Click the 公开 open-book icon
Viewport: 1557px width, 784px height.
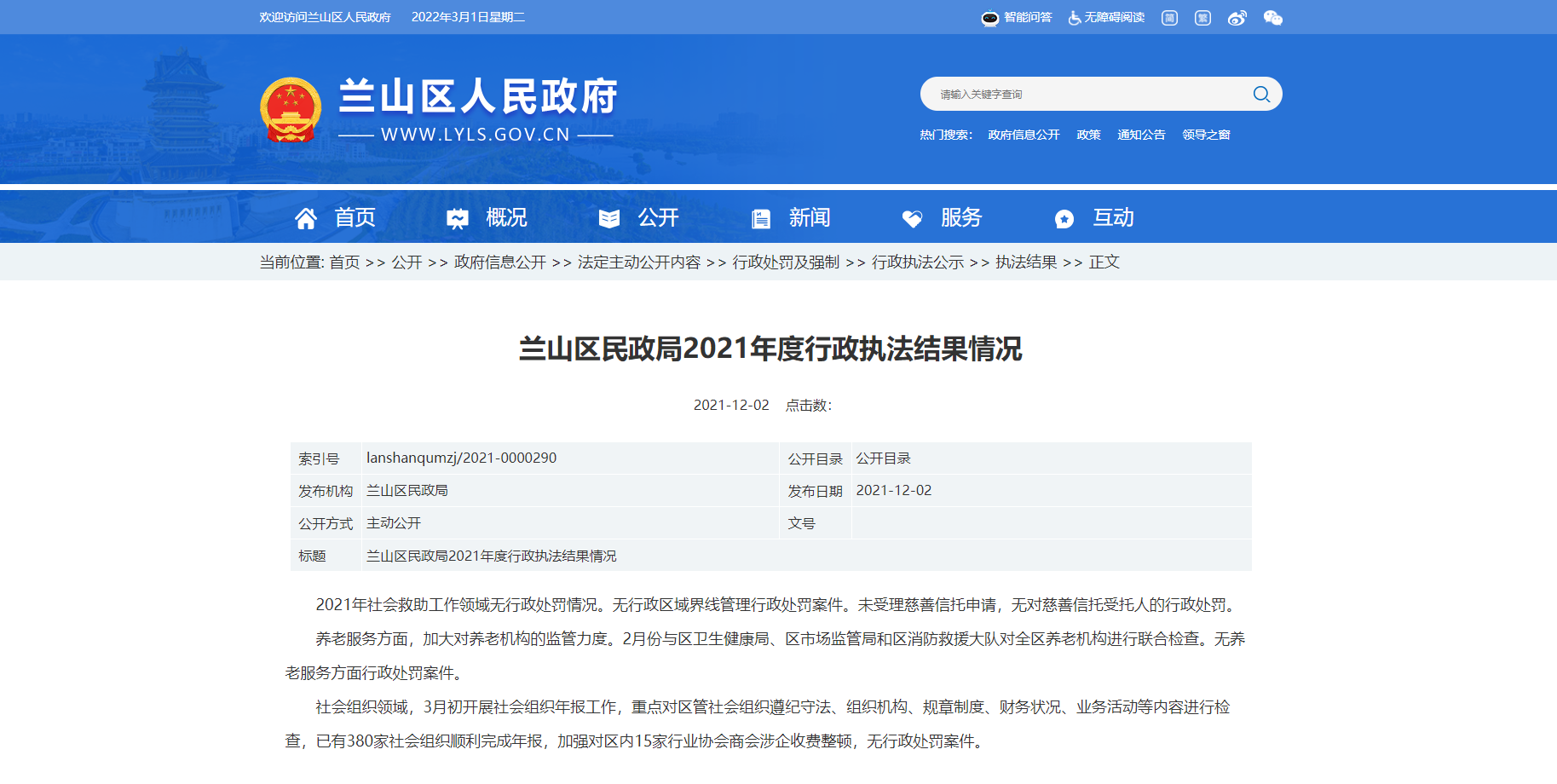(609, 219)
